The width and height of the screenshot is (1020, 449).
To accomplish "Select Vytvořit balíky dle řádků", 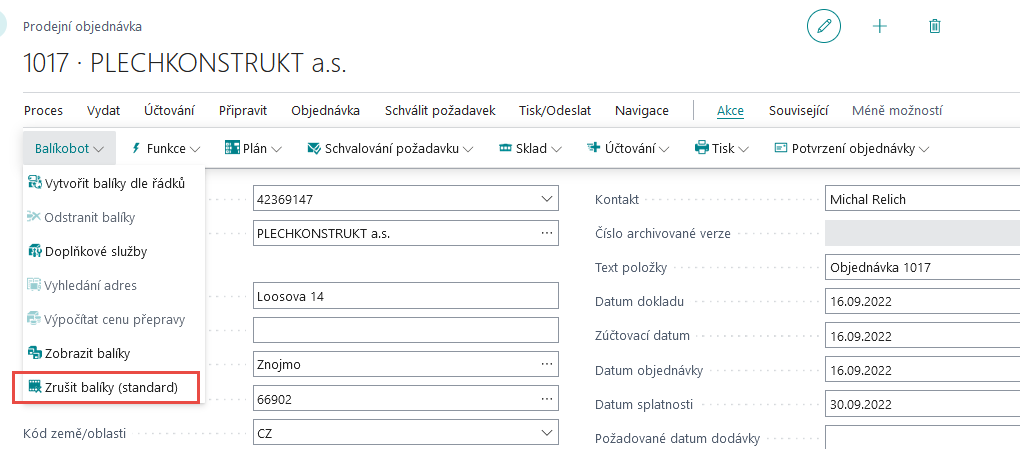I will pos(114,184).
